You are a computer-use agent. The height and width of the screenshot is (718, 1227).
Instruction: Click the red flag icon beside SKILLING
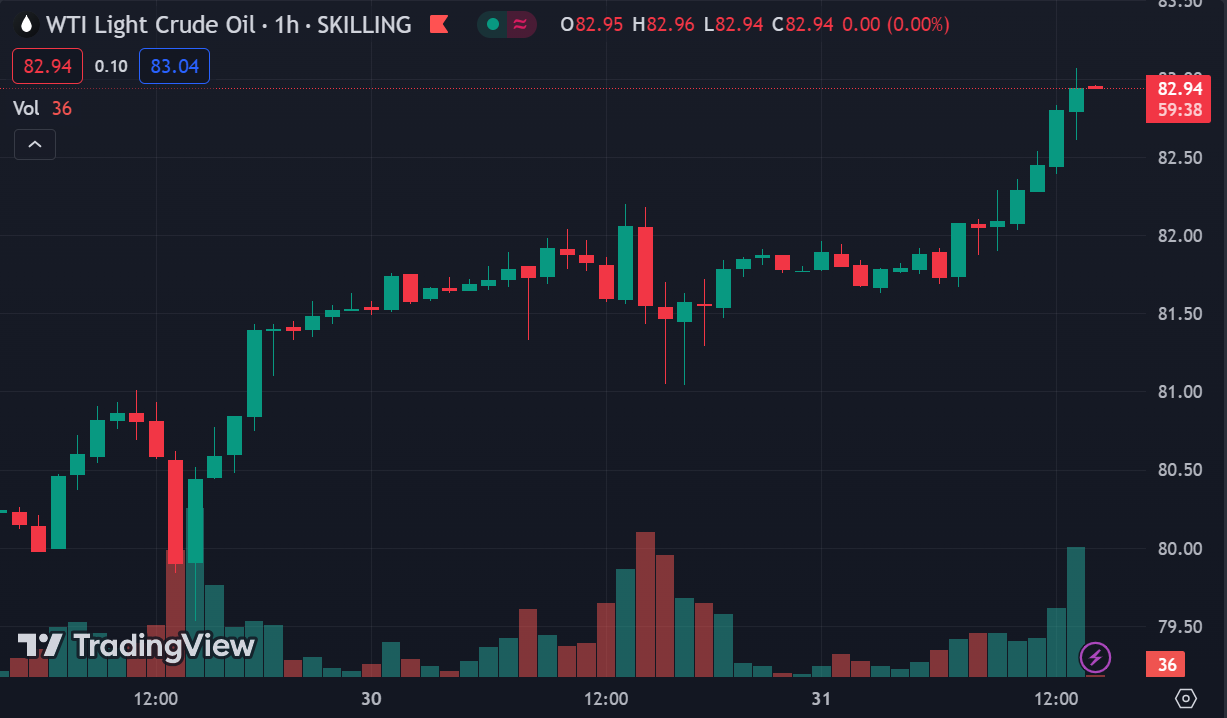tap(437, 25)
